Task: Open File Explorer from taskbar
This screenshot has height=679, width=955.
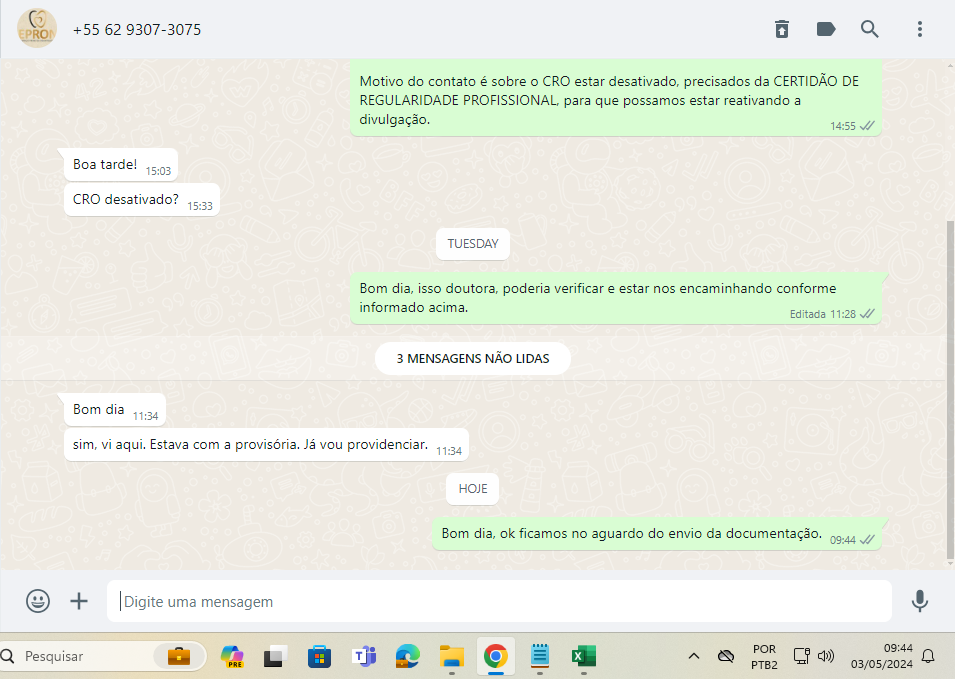Action: click(452, 656)
